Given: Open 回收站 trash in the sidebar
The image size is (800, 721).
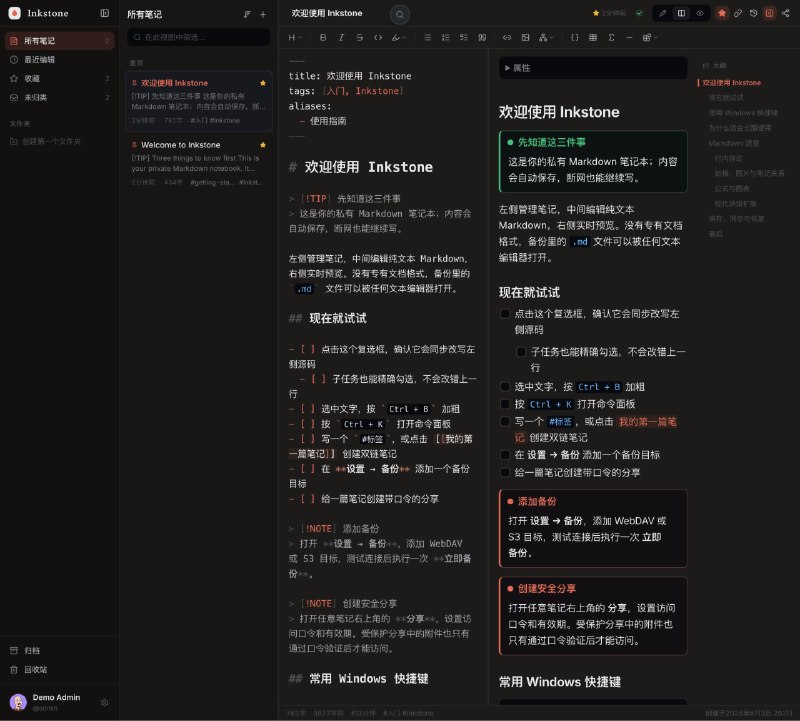Looking at the screenshot, I should coord(60,669).
